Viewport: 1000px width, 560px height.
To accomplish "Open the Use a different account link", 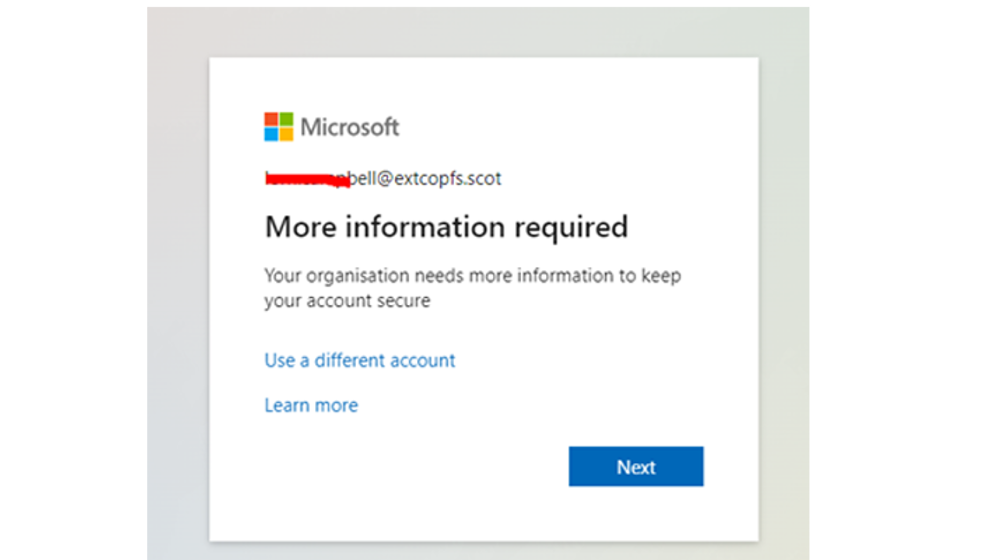I will pyautogui.click(x=360, y=360).
